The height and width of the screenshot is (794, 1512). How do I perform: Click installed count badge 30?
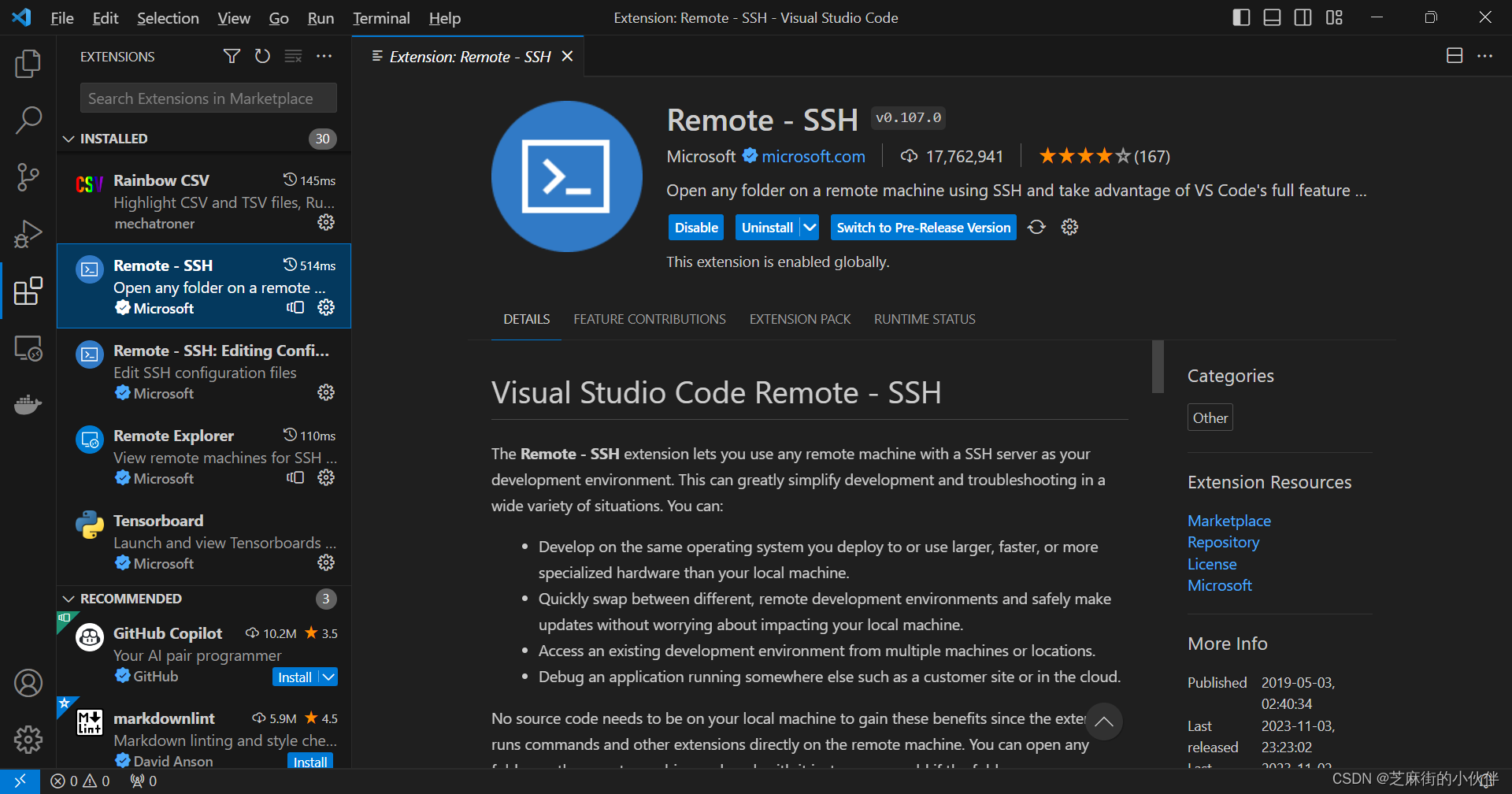[x=323, y=139]
